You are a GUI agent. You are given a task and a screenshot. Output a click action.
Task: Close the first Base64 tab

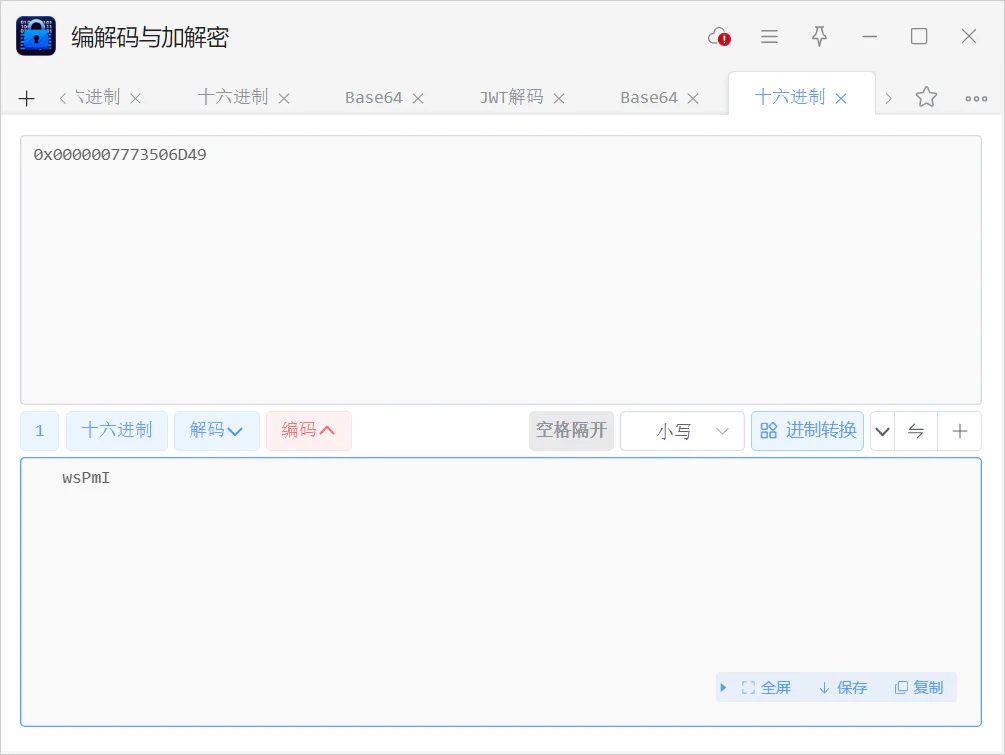pyautogui.click(x=418, y=99)
